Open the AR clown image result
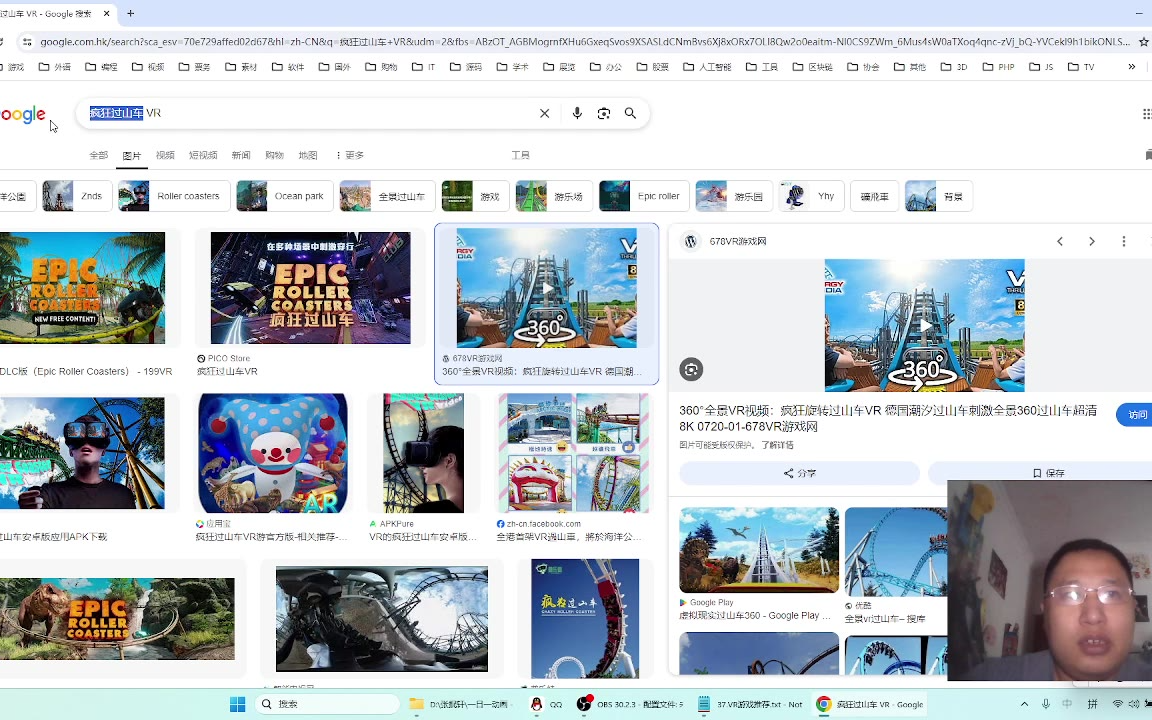The height and width of the screenshot is (720, 1152). point(273,453)
